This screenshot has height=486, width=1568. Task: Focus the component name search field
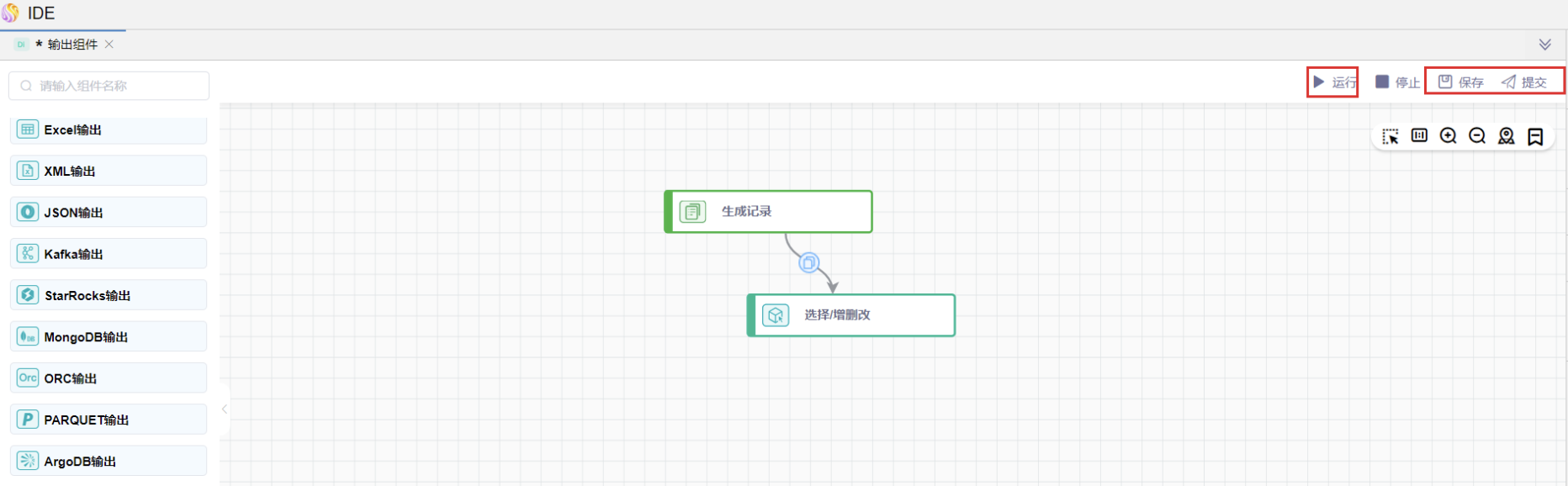[109, 86]
